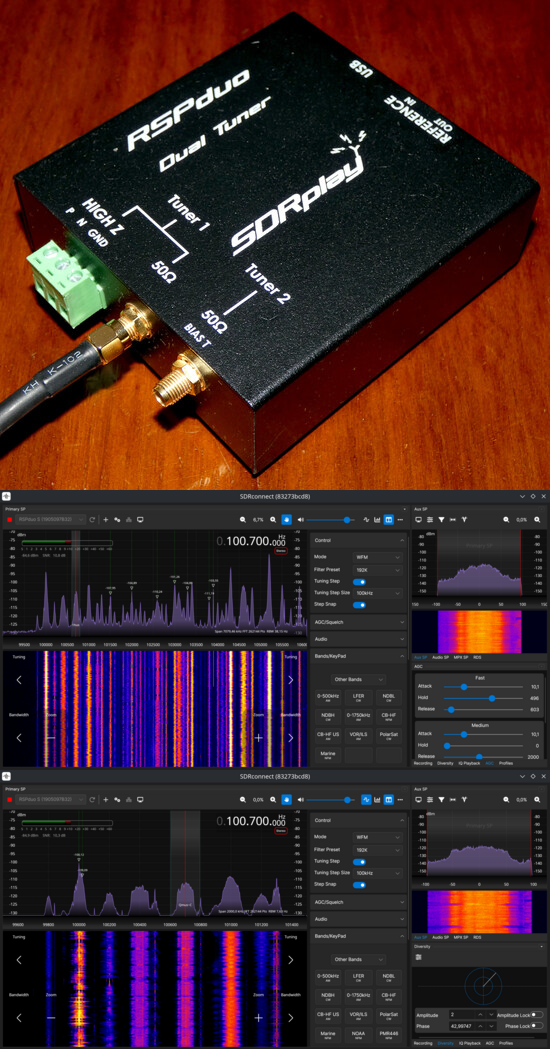This screenshot has width=550, height=1049.
Task: Select the PolarSat band button in the upper window
Action: click(x=389, y=736)
